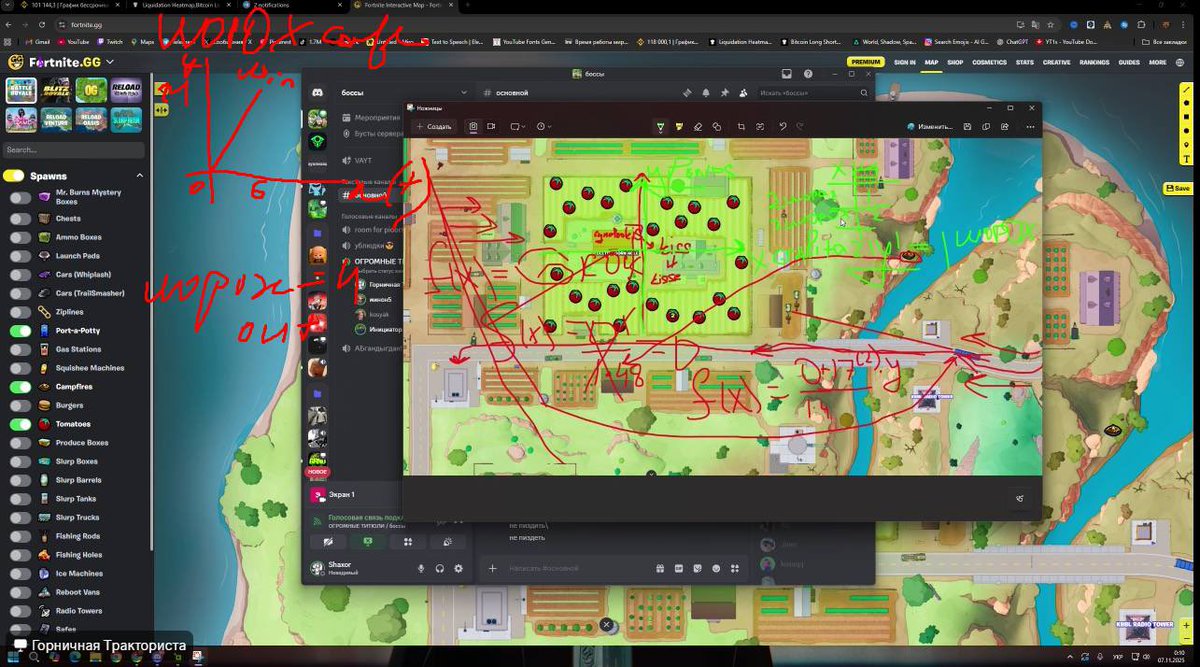The height and width of the screenshot is (667, 1200).
Task: Select the map marker pin tool
Action: click(x=1187, y=145)
